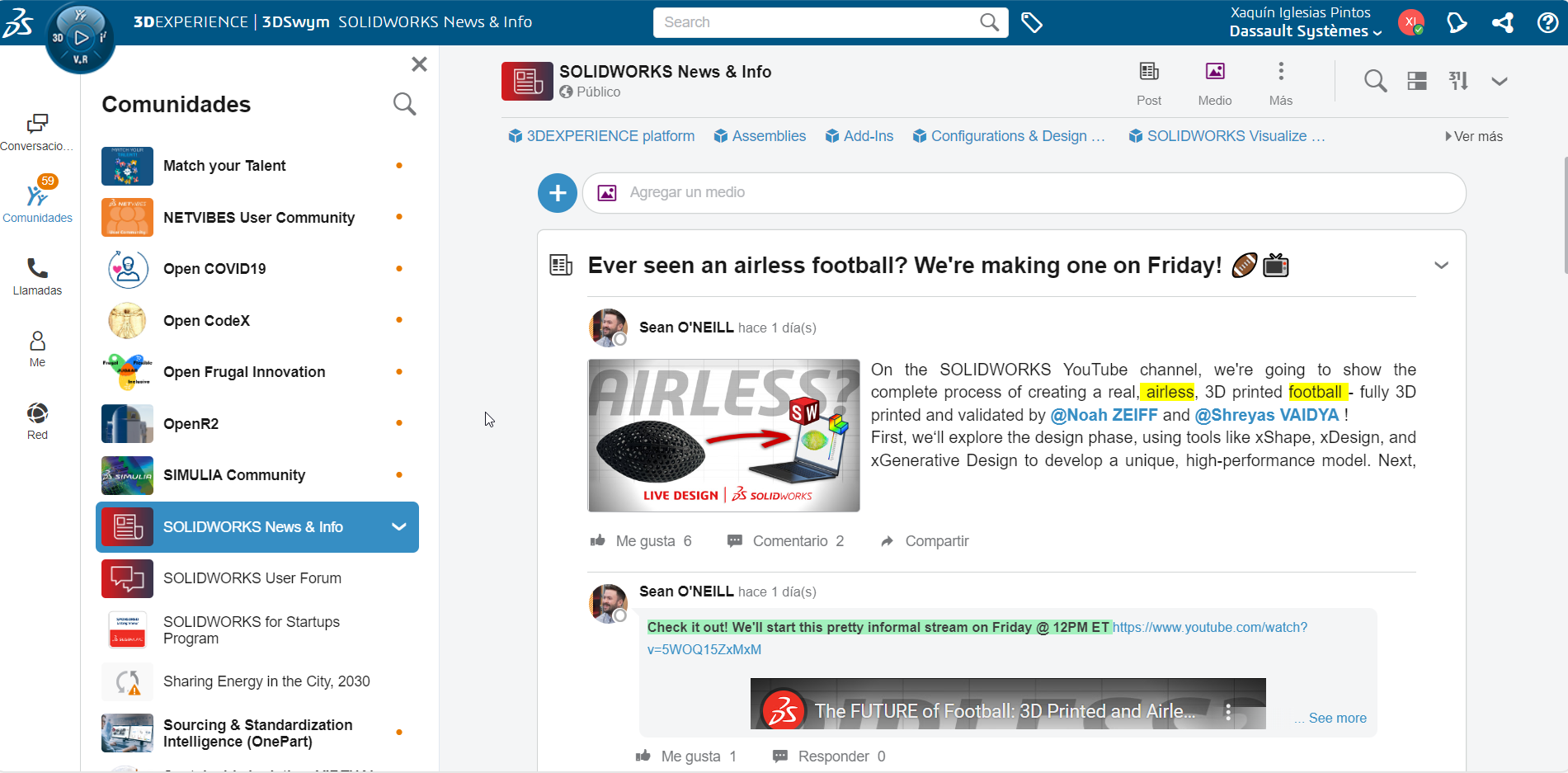Open the Help question mark icon
Screen dimensions: 1568x773
pyautogui.click(x=1547, y=22)
